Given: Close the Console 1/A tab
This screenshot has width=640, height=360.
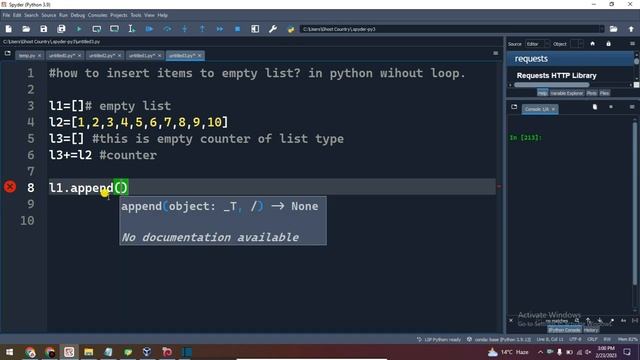Looking at the screenshot, I should tap(553, 109).
